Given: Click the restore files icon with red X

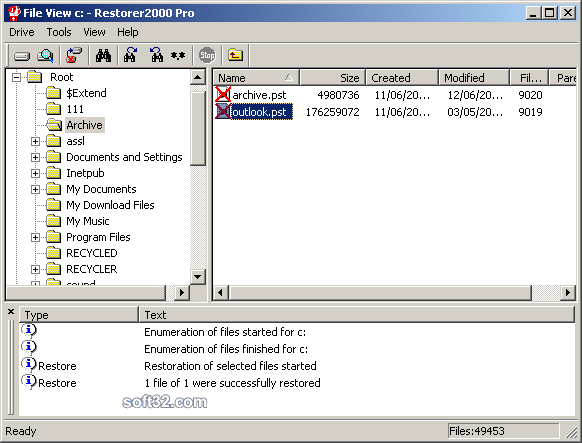Looking at the screenshot, I should click(74, 55).
